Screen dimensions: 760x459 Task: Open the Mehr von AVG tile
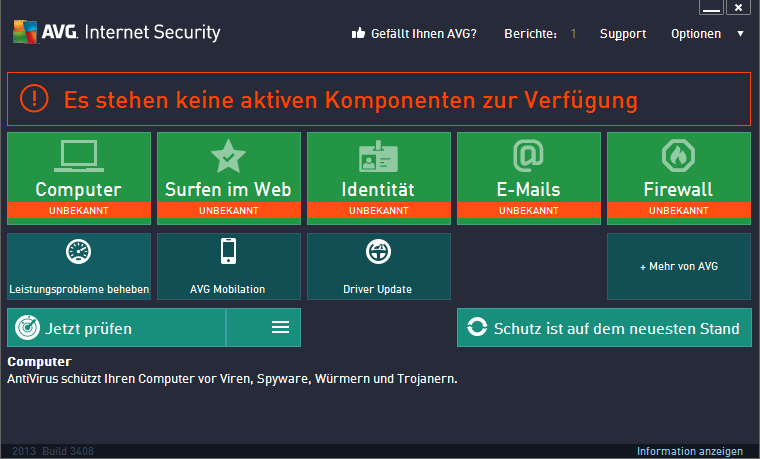tap(679, 266)
